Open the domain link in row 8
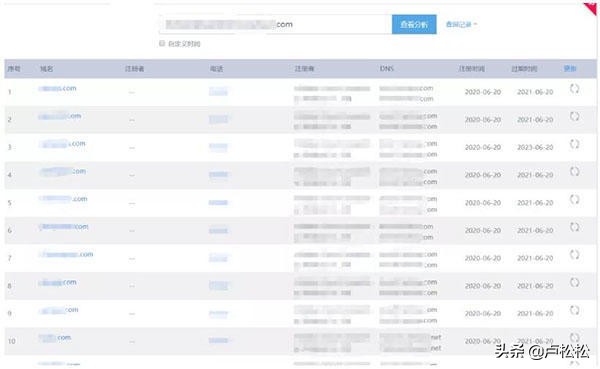Screen dimensions: 600x369 point(57,282)
